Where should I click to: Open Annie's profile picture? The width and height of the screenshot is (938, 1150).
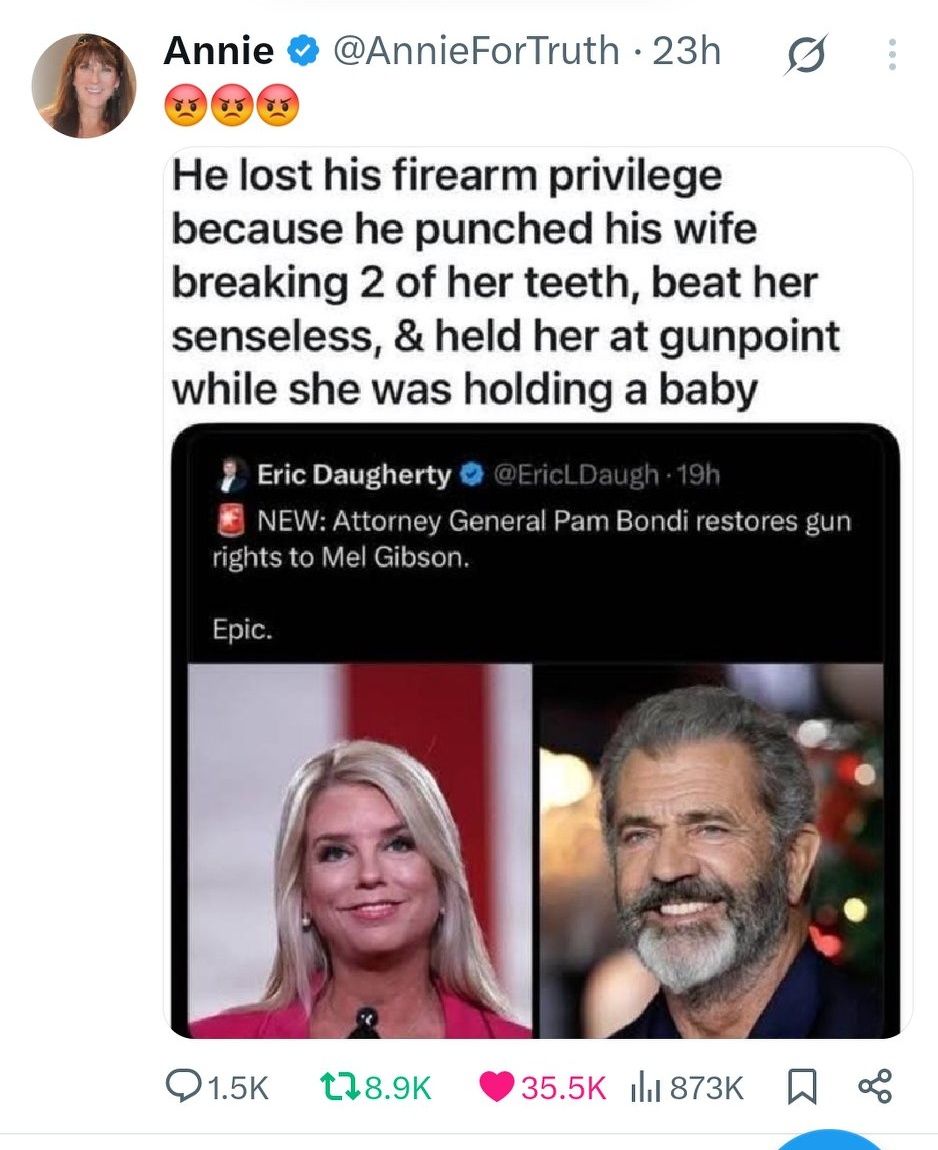pyautogui.click(x=83, y=85)
